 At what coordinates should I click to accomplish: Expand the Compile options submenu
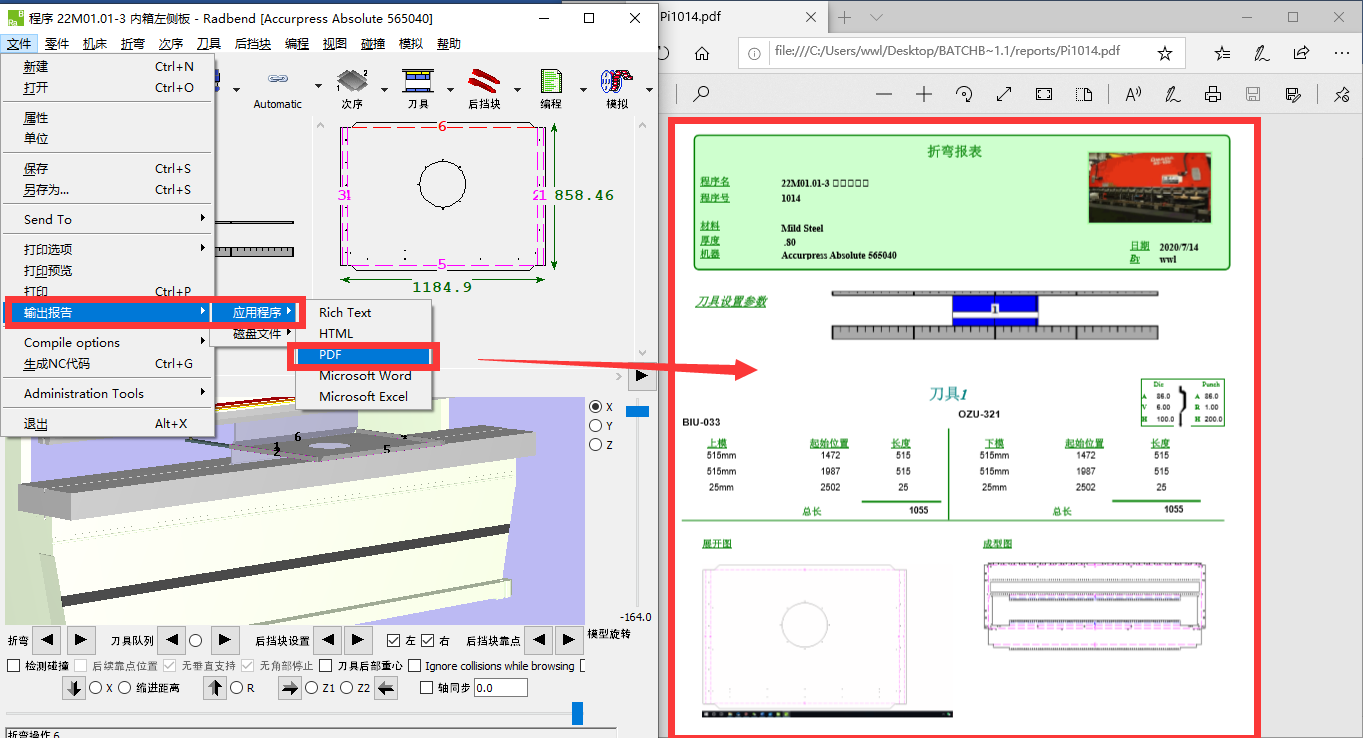pos(108,343)
